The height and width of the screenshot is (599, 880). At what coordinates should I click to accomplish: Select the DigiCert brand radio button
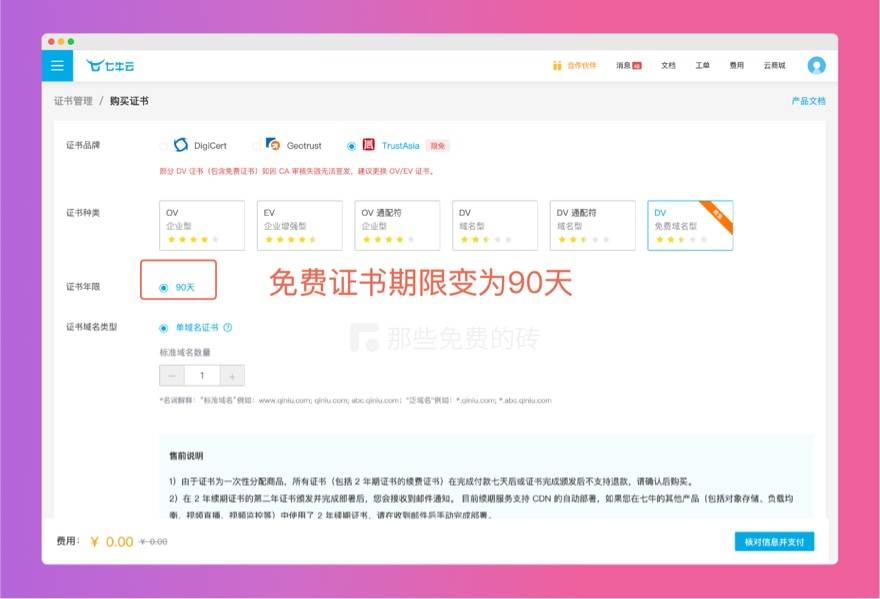click(163, 146)
